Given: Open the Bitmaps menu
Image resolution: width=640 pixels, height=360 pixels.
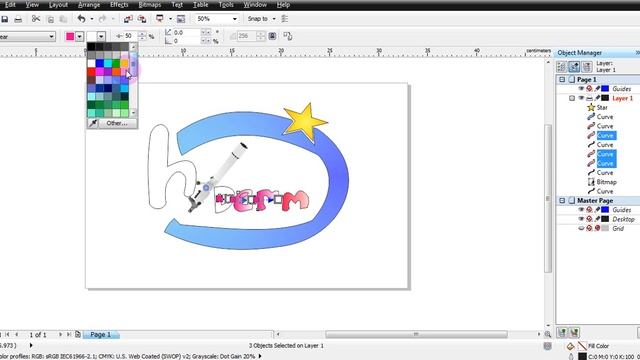Looking at the screenshot, I should 149,4.
